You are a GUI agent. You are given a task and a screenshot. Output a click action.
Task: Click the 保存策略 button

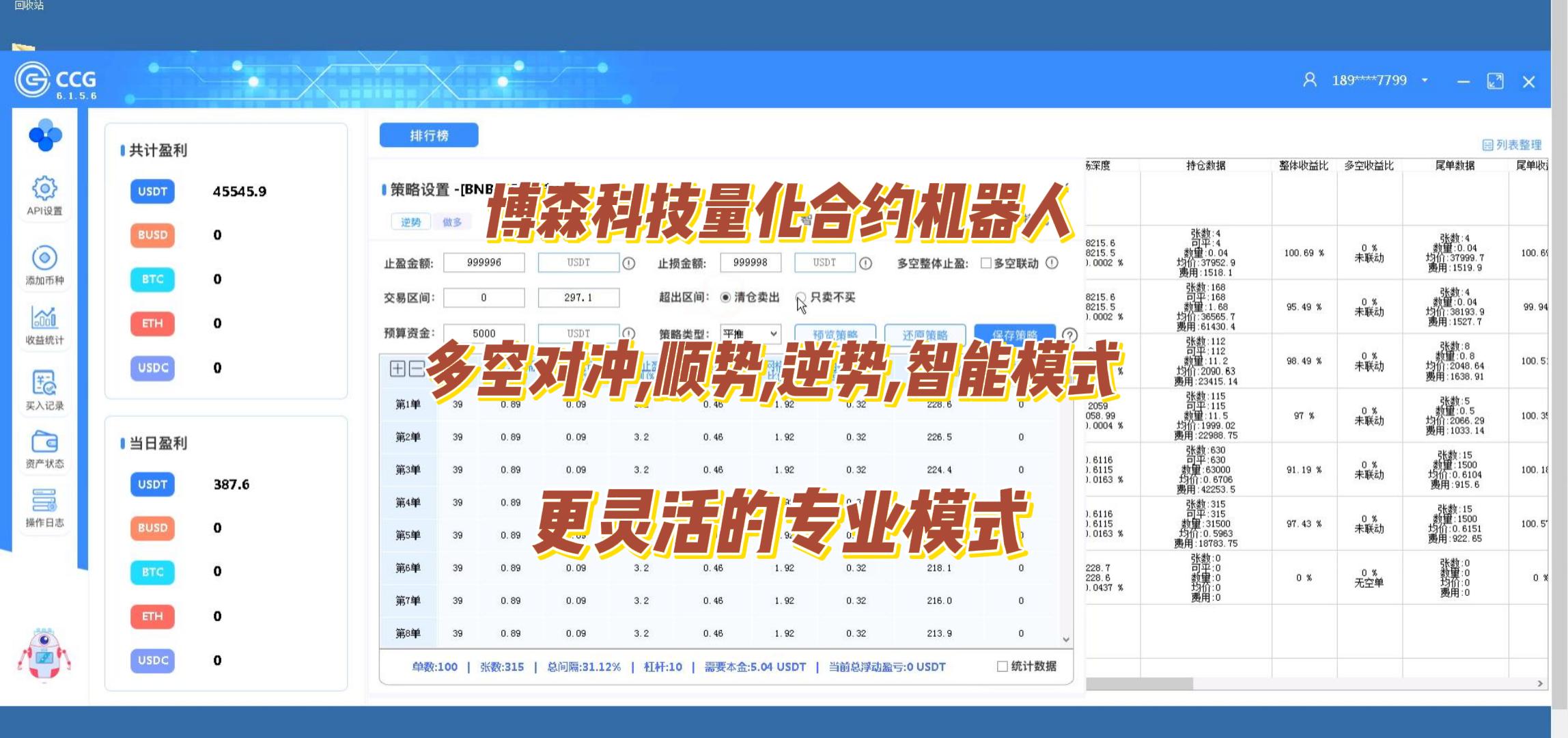[x=1015, y=334]
